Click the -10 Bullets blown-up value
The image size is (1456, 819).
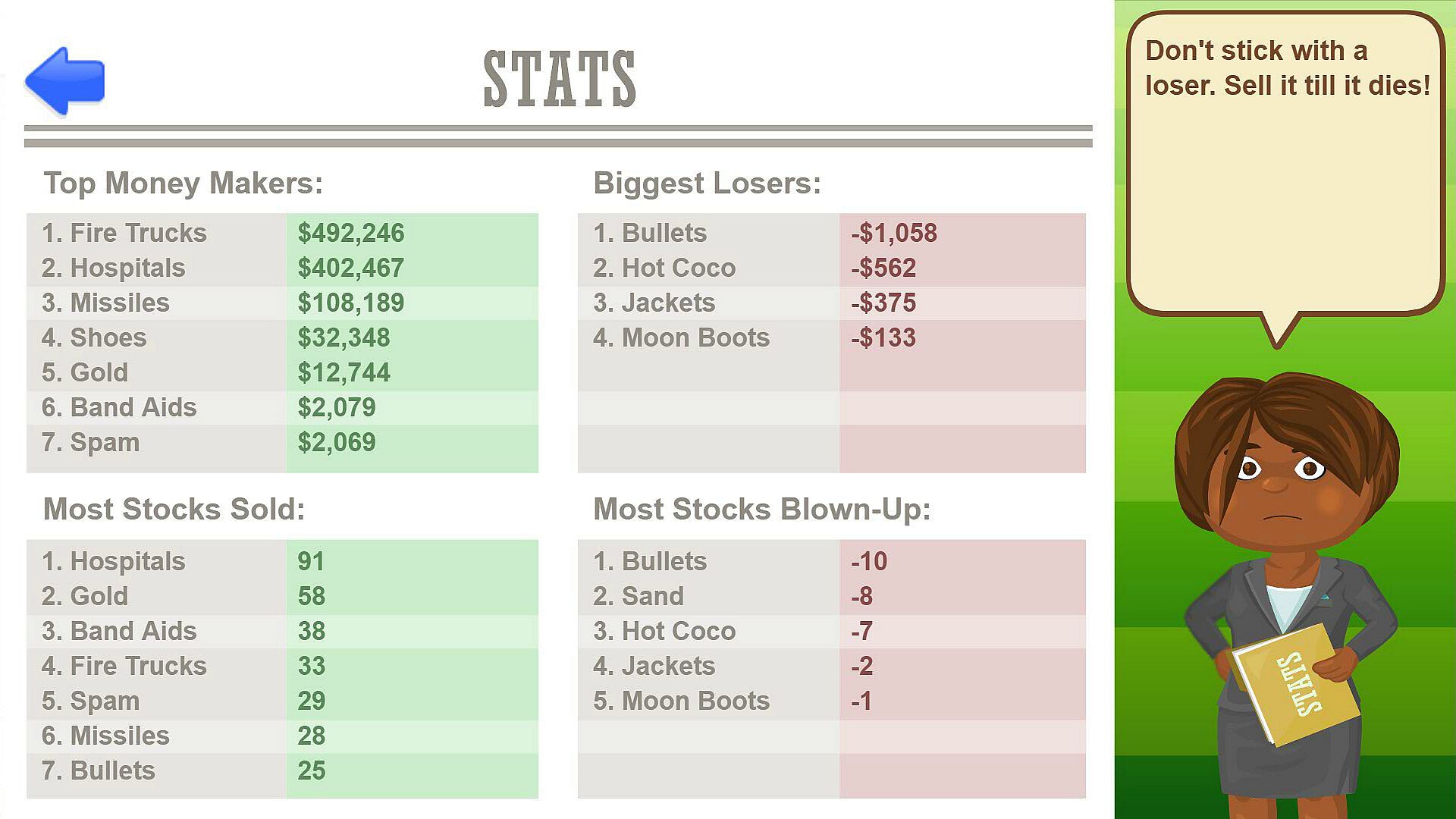click(869, 561)
